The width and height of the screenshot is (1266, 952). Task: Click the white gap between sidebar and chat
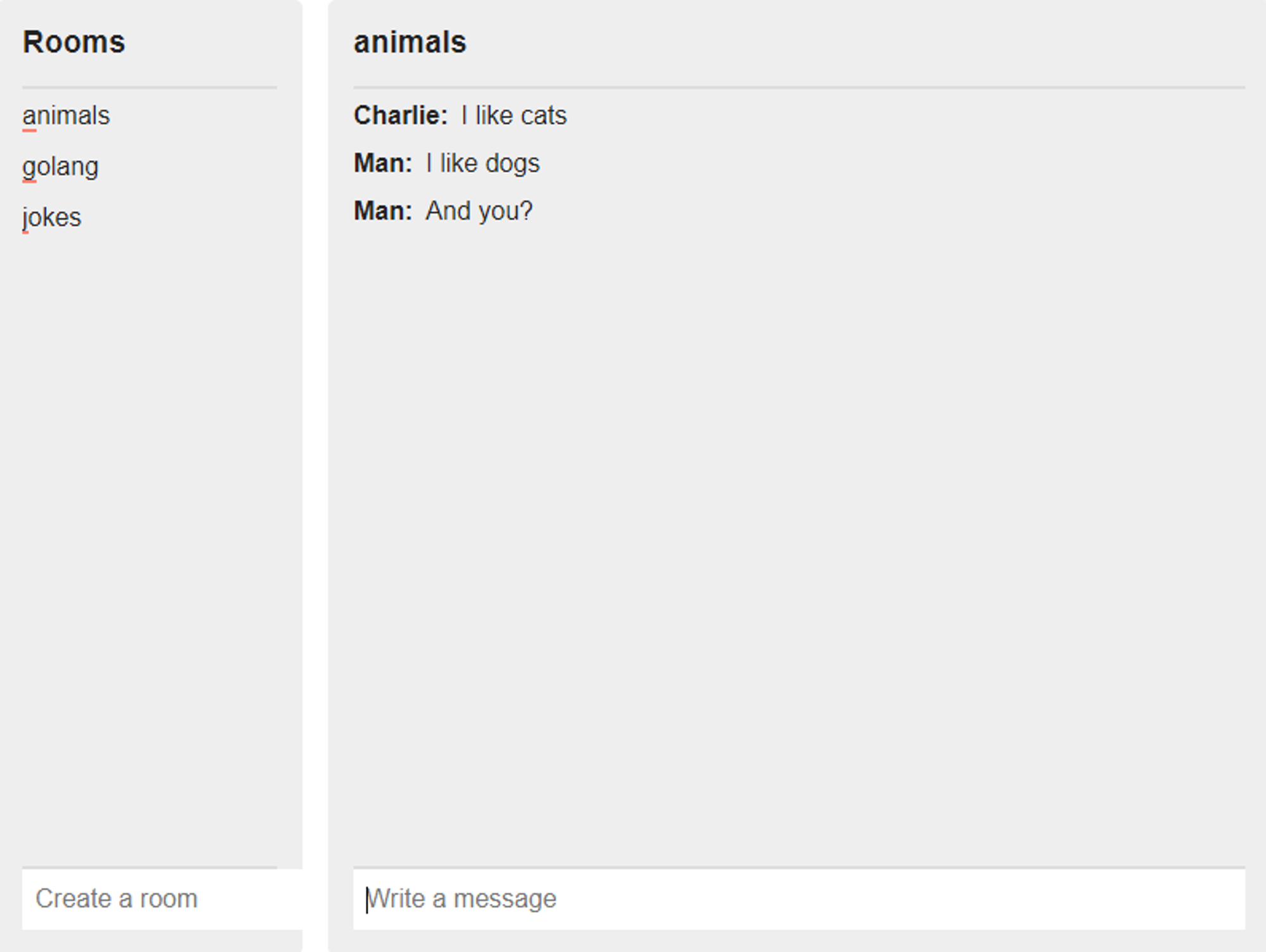(x=315, y=475)
